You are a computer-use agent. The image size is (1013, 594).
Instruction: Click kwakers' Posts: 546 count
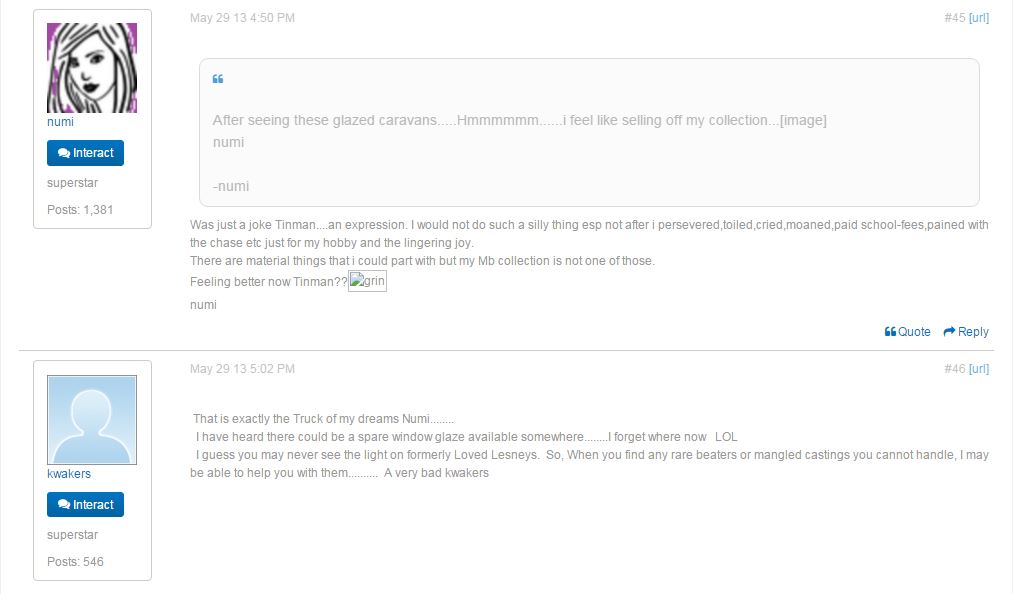pos(75,562)
